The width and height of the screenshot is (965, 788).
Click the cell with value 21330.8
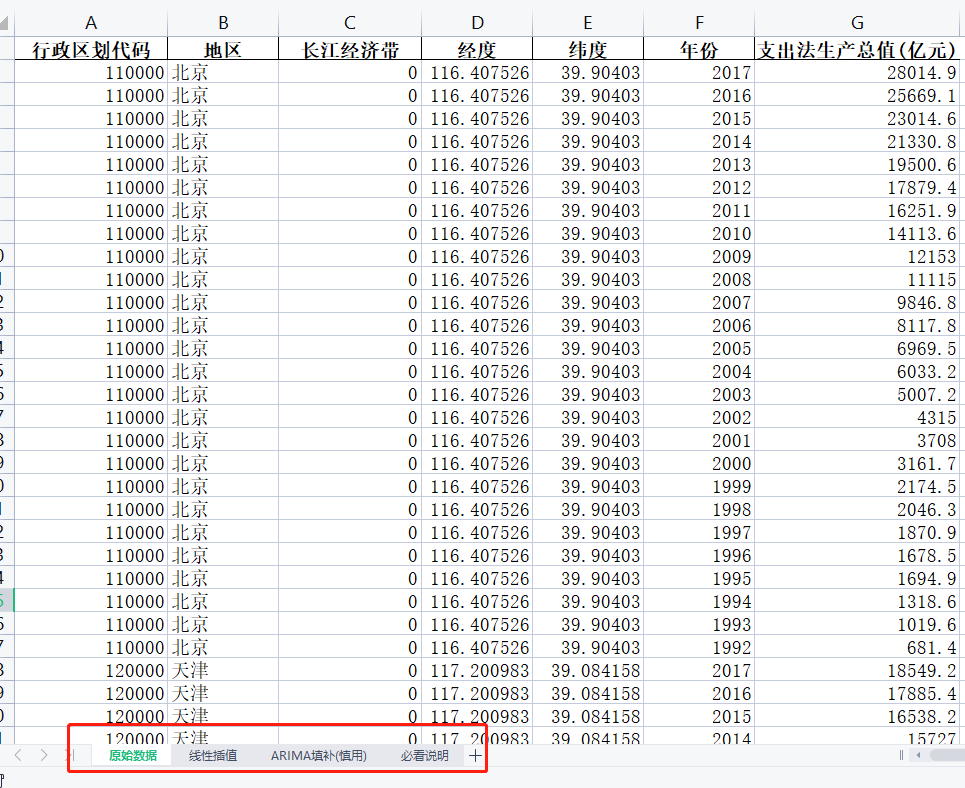[857, 142]
